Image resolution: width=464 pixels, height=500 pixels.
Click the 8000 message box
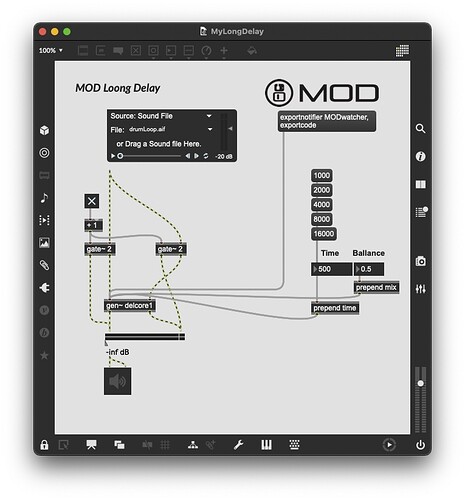[x=322, y=219]
